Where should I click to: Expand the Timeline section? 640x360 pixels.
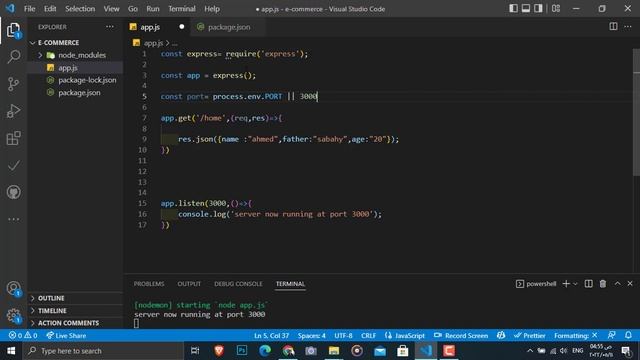[x=76, y=311]
